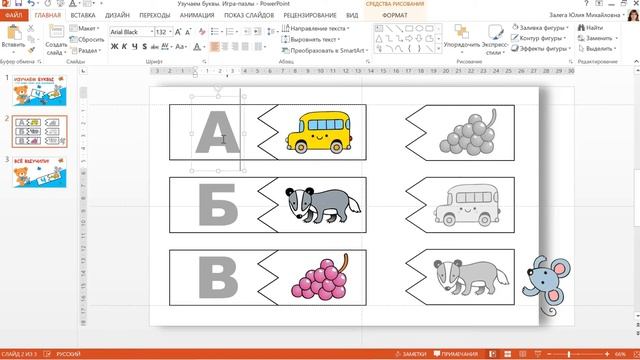640x360 pixels.
Task: Toggle align text left
Action: [215, 47]
